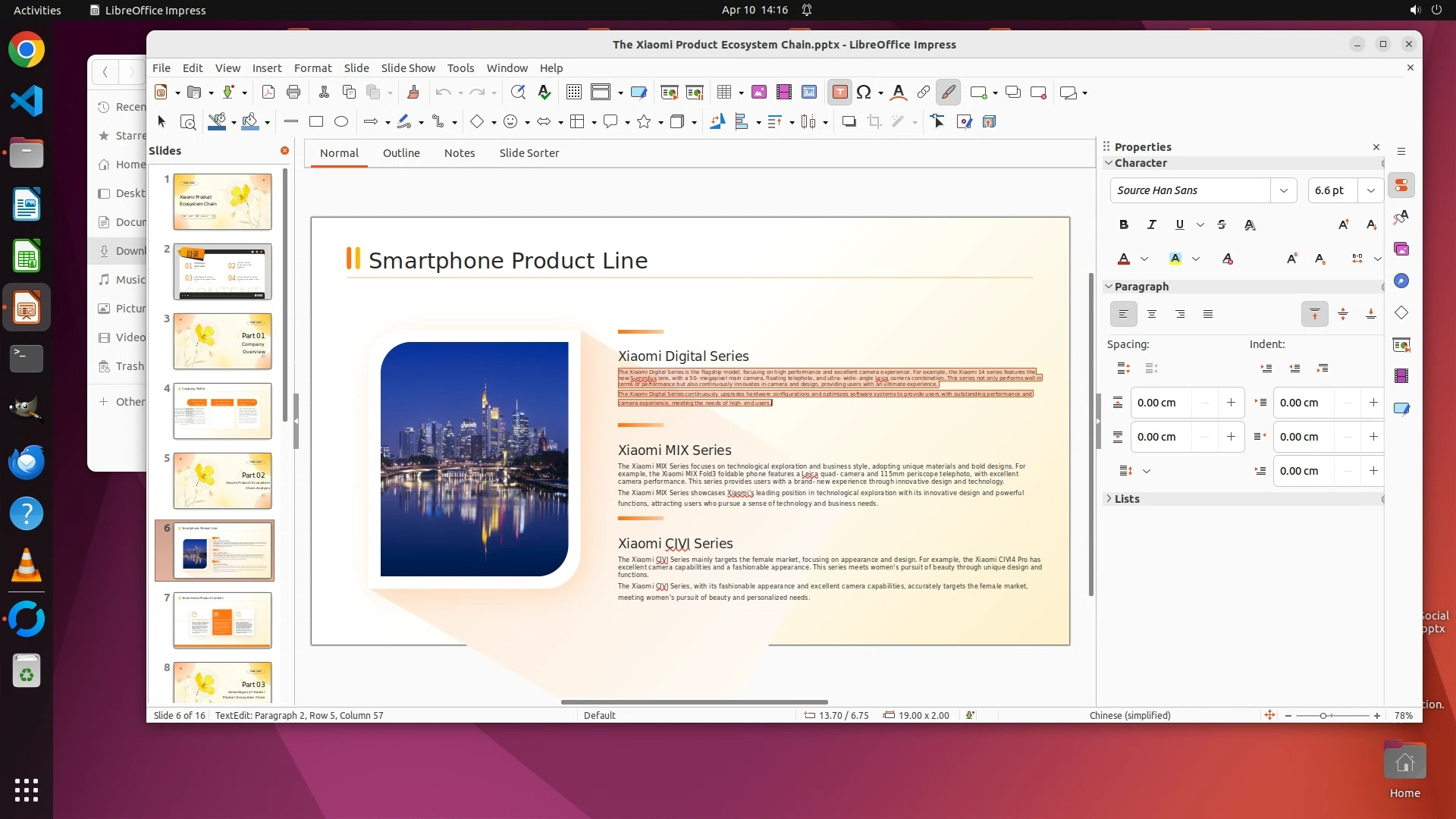Increase above paragraph spacing with plus
This screenshot has width=1456, height=819.
click(x=1230, y=403)
